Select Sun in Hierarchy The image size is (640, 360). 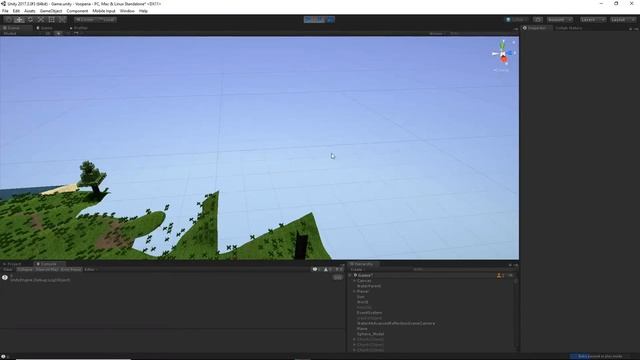pyautogui.click(x=360, y=297)
